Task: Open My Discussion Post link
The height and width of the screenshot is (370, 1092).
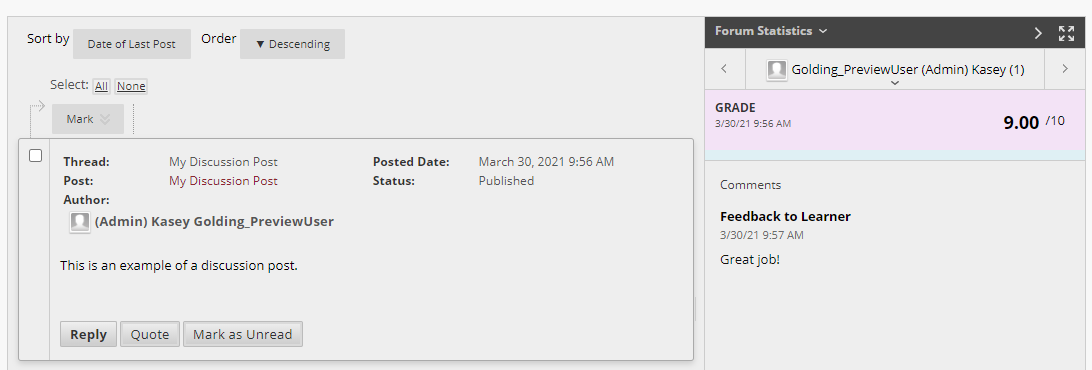Action: (224, 181)
